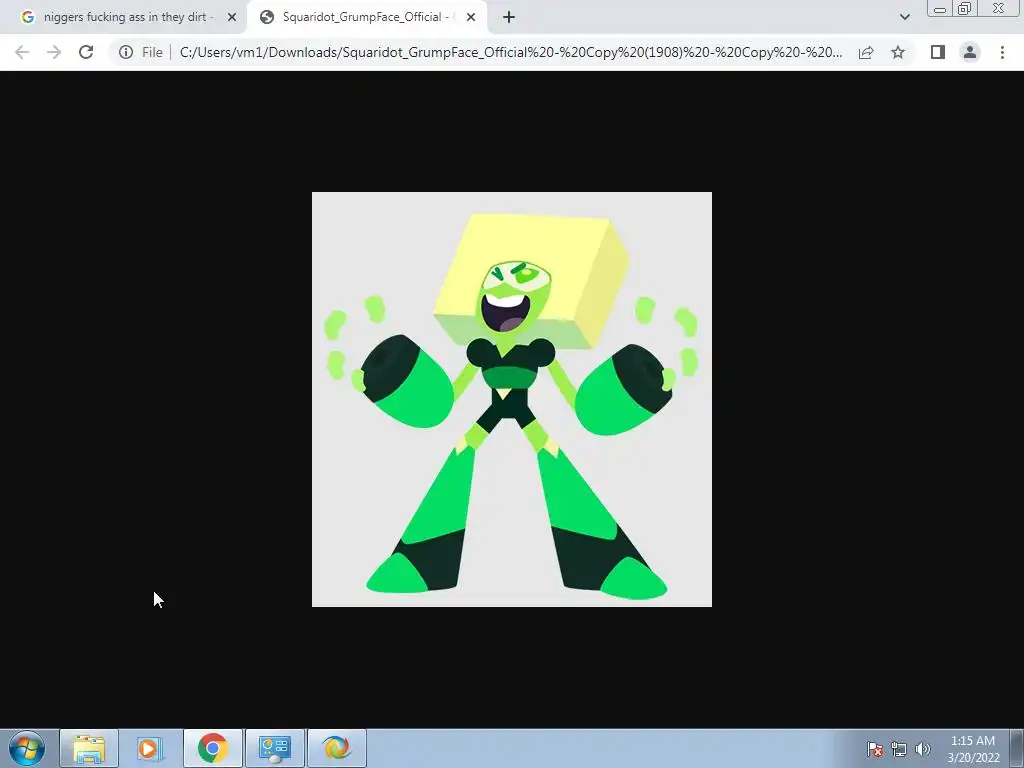Close the Google search tab

[232, 17]
